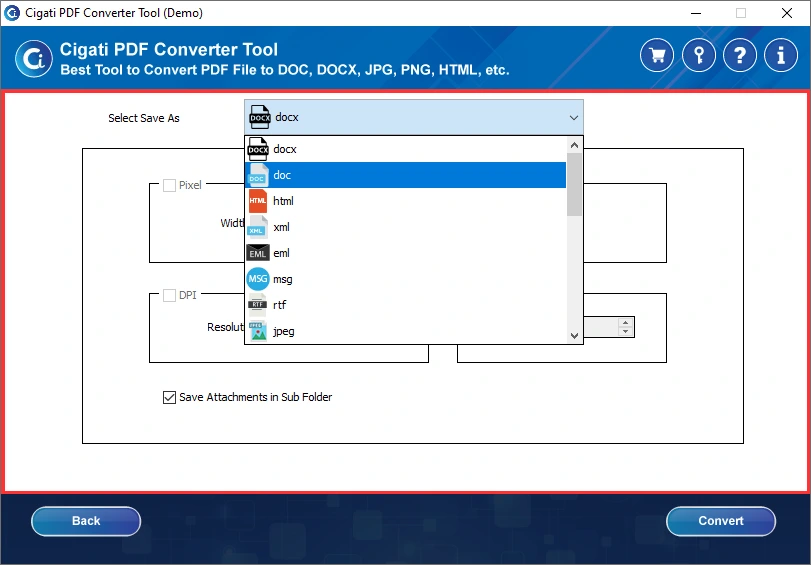Increase value with spinner up arrow
This screenshot has width=811, height=565.
(x=625, y=323)
